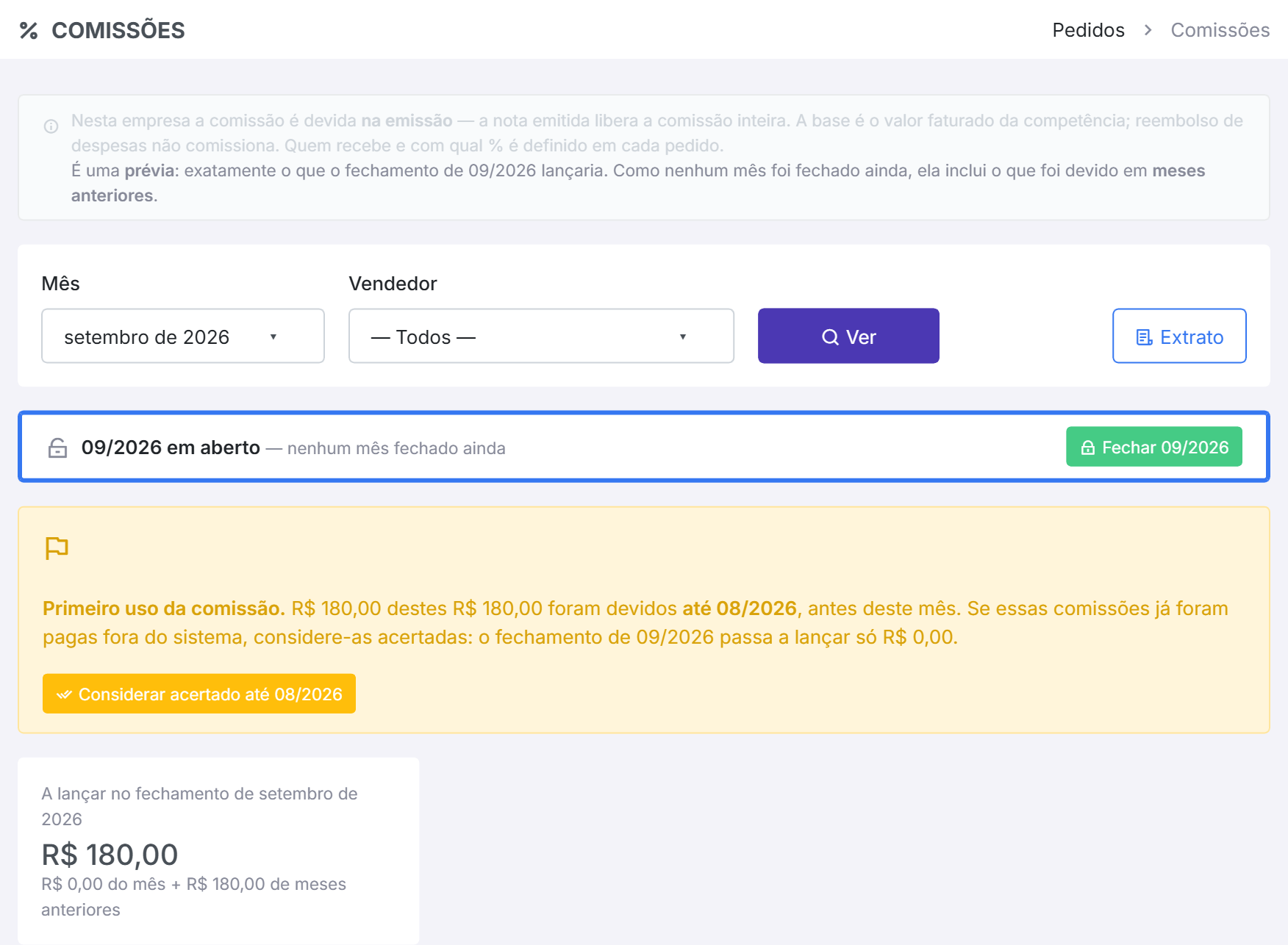Click the magnifier icon in Ver button
The width and height of the screenshot is (1288, 945).
tap(830, 337)
